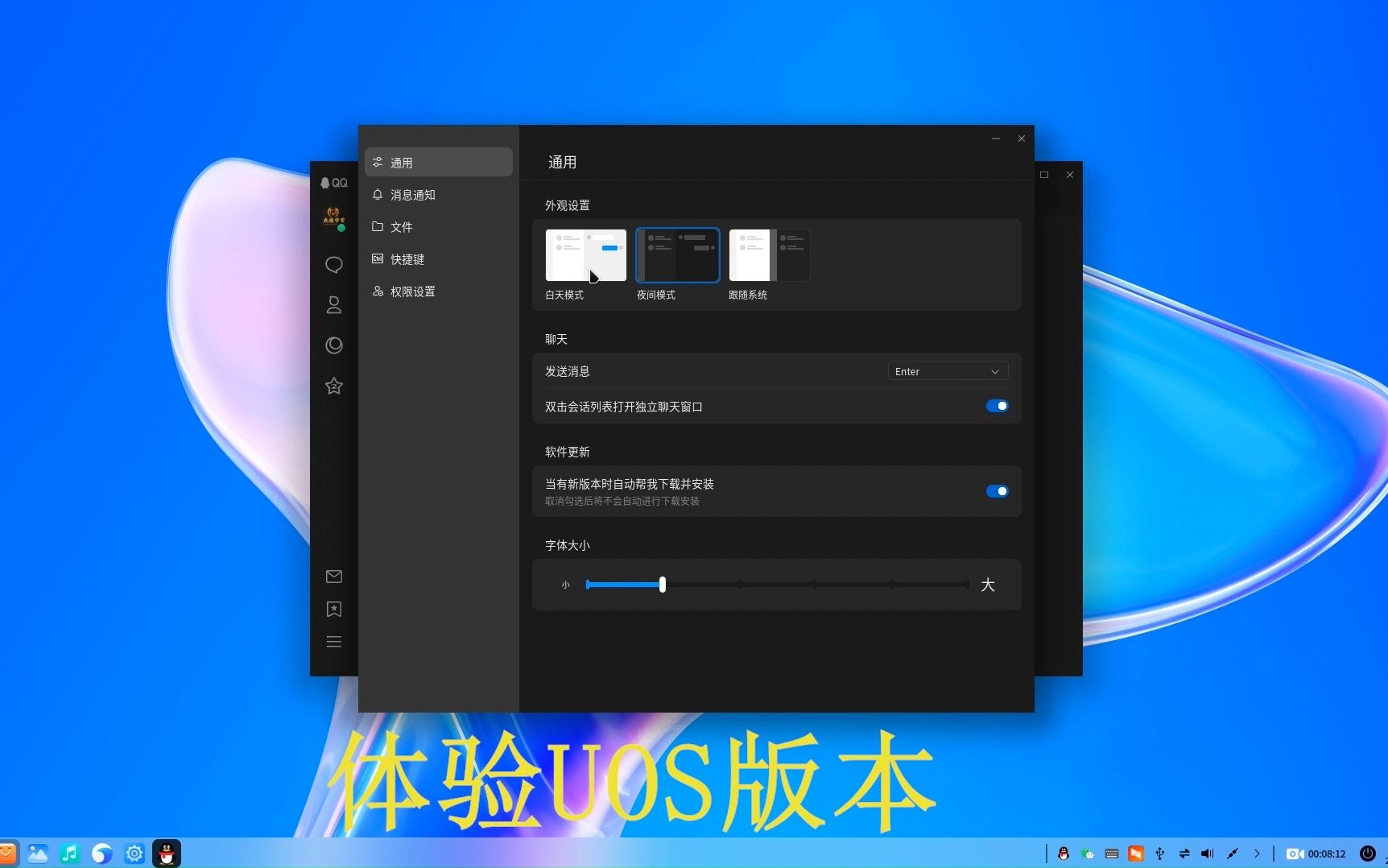The image size is (1388, 868).
Task: Choose the 夜间模式 night theme thumbnail
Action: pyautogui.click(x=678, y=255)
